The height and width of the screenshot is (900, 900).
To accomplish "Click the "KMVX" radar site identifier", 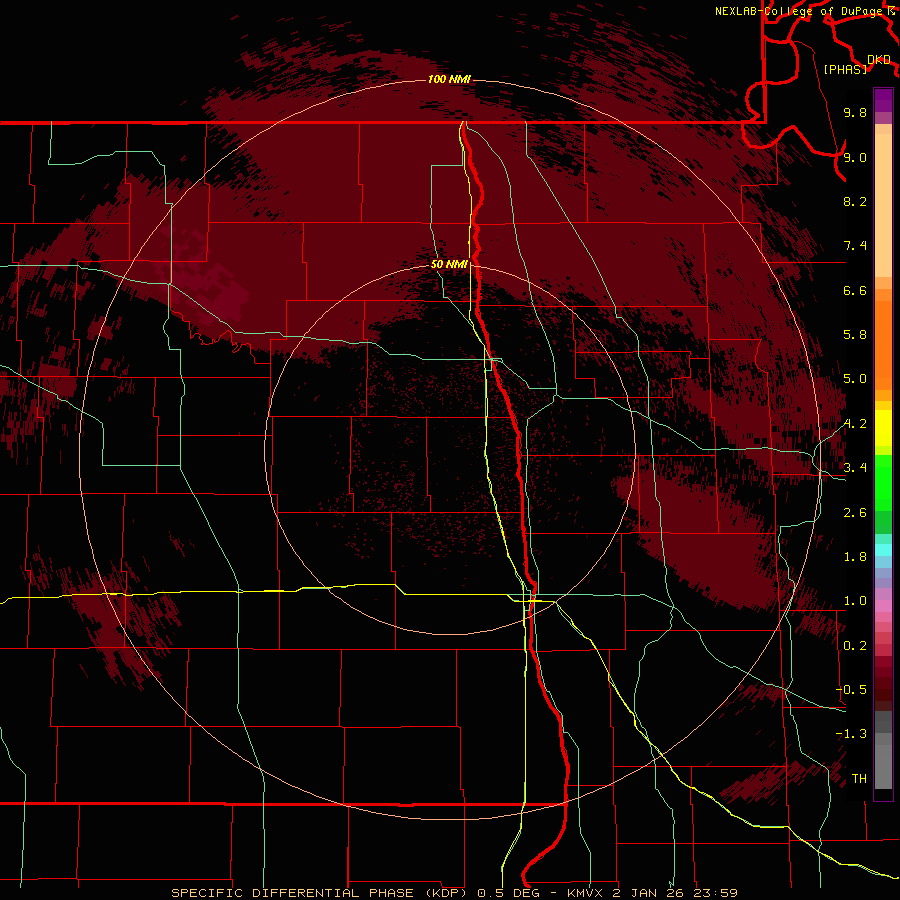I will click(585, 893).
